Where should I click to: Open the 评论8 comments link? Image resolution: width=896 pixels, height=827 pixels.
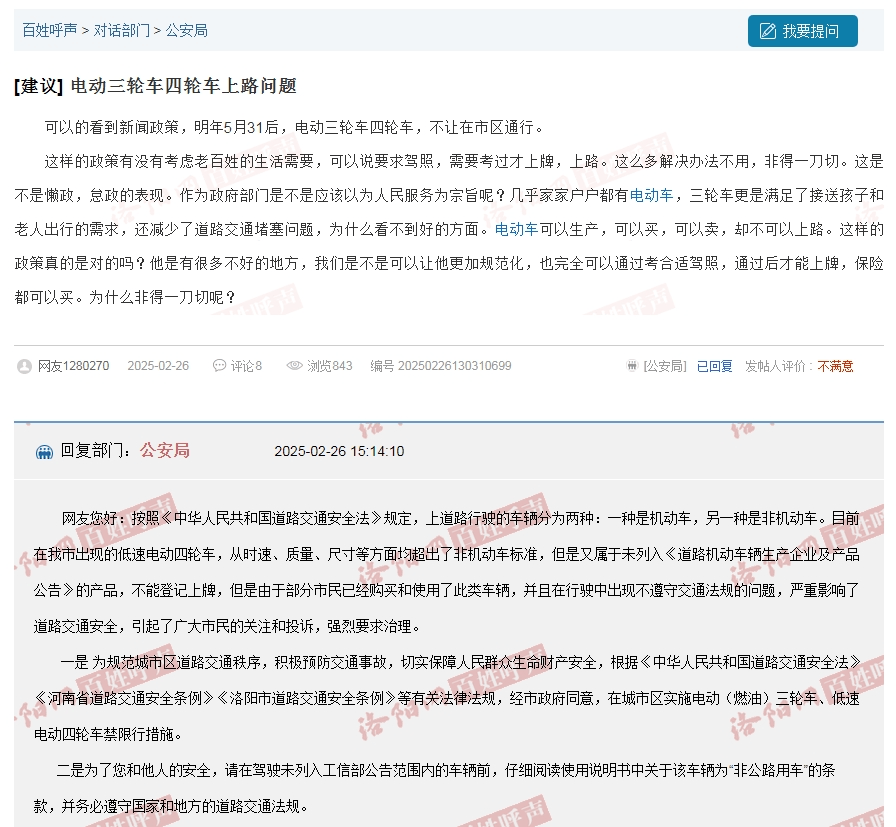(x=246, y=366)
